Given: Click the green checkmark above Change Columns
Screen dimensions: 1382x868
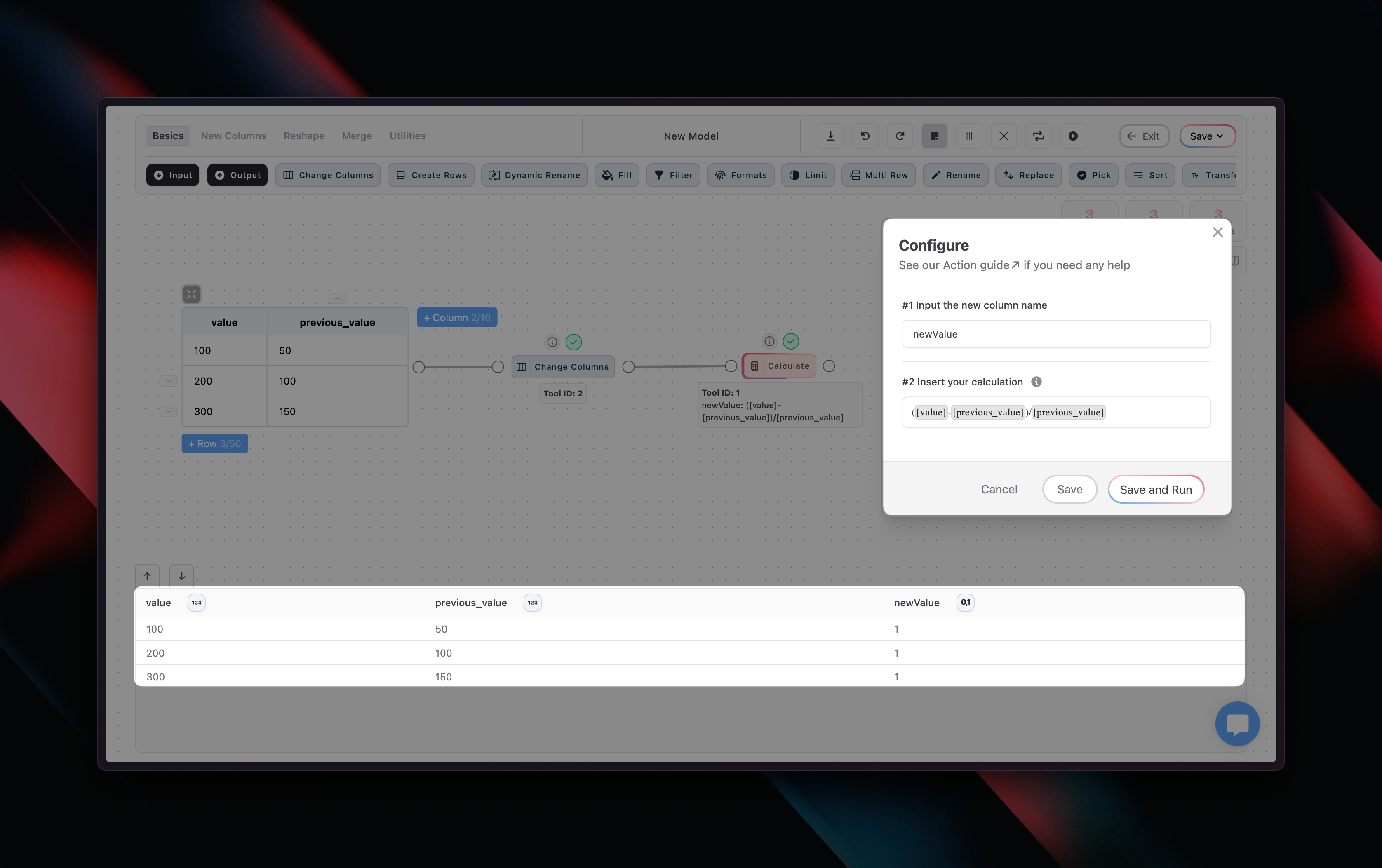Looking at the screenshot, I should tap(573, 342).
